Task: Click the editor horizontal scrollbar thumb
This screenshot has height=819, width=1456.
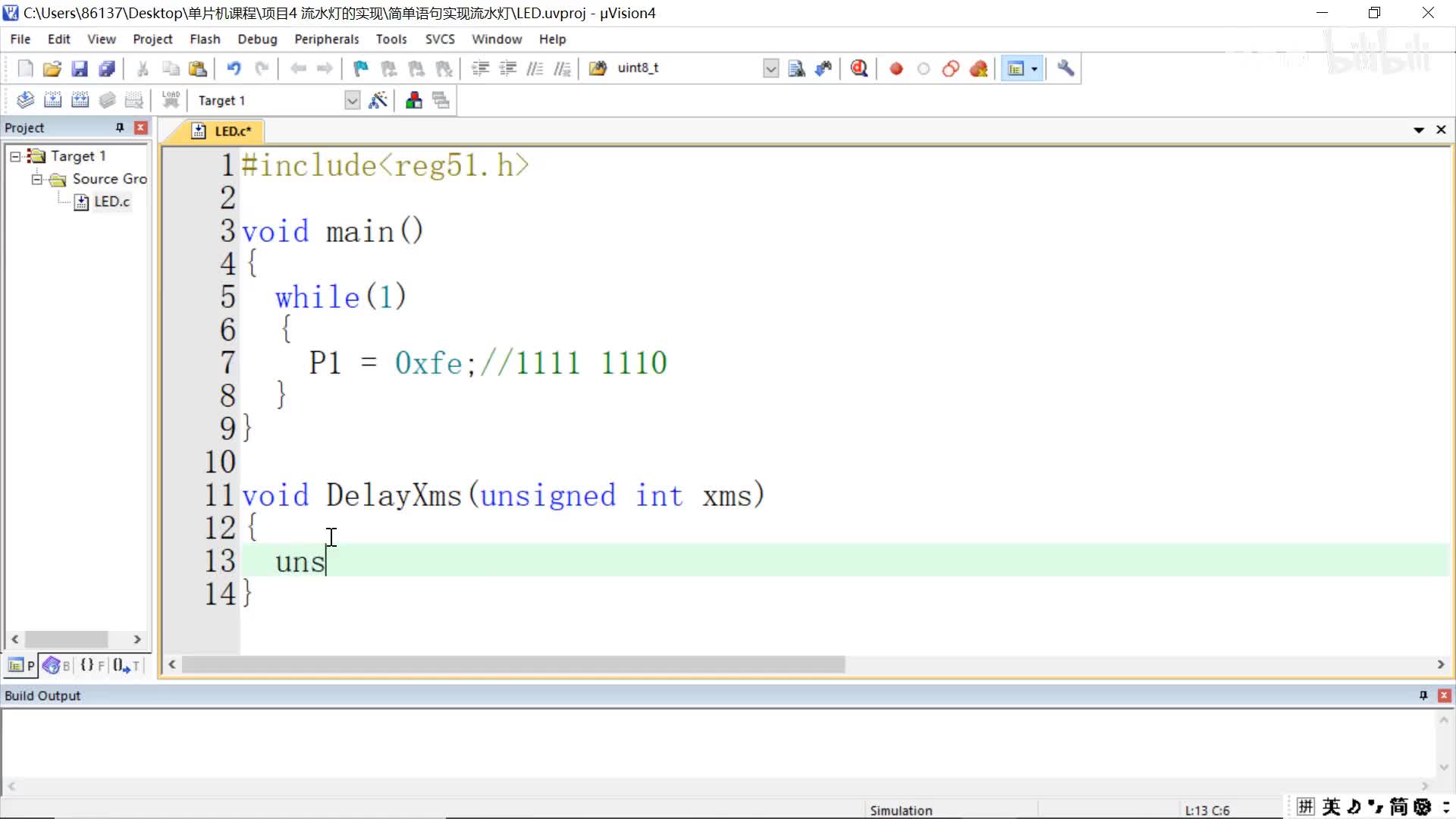Action: [513, 664]
